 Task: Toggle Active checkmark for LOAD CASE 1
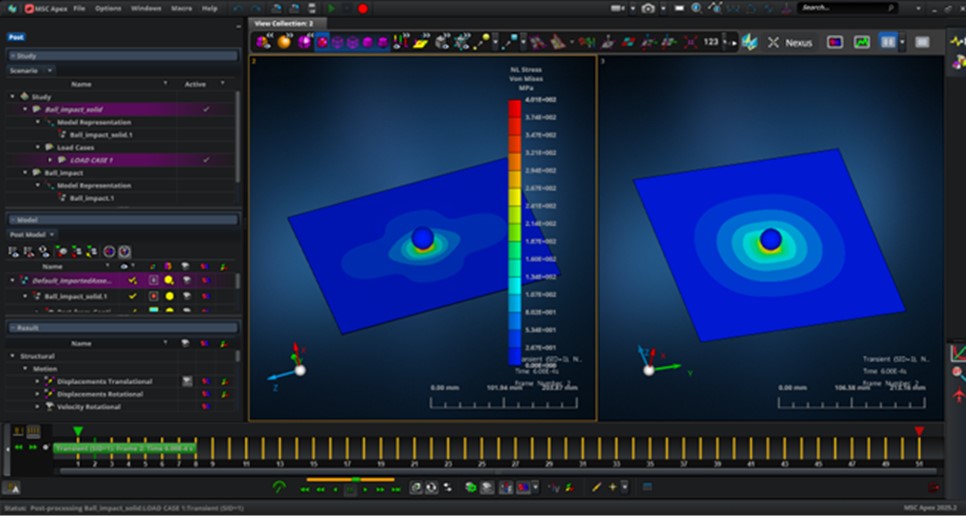pos(206,160)
